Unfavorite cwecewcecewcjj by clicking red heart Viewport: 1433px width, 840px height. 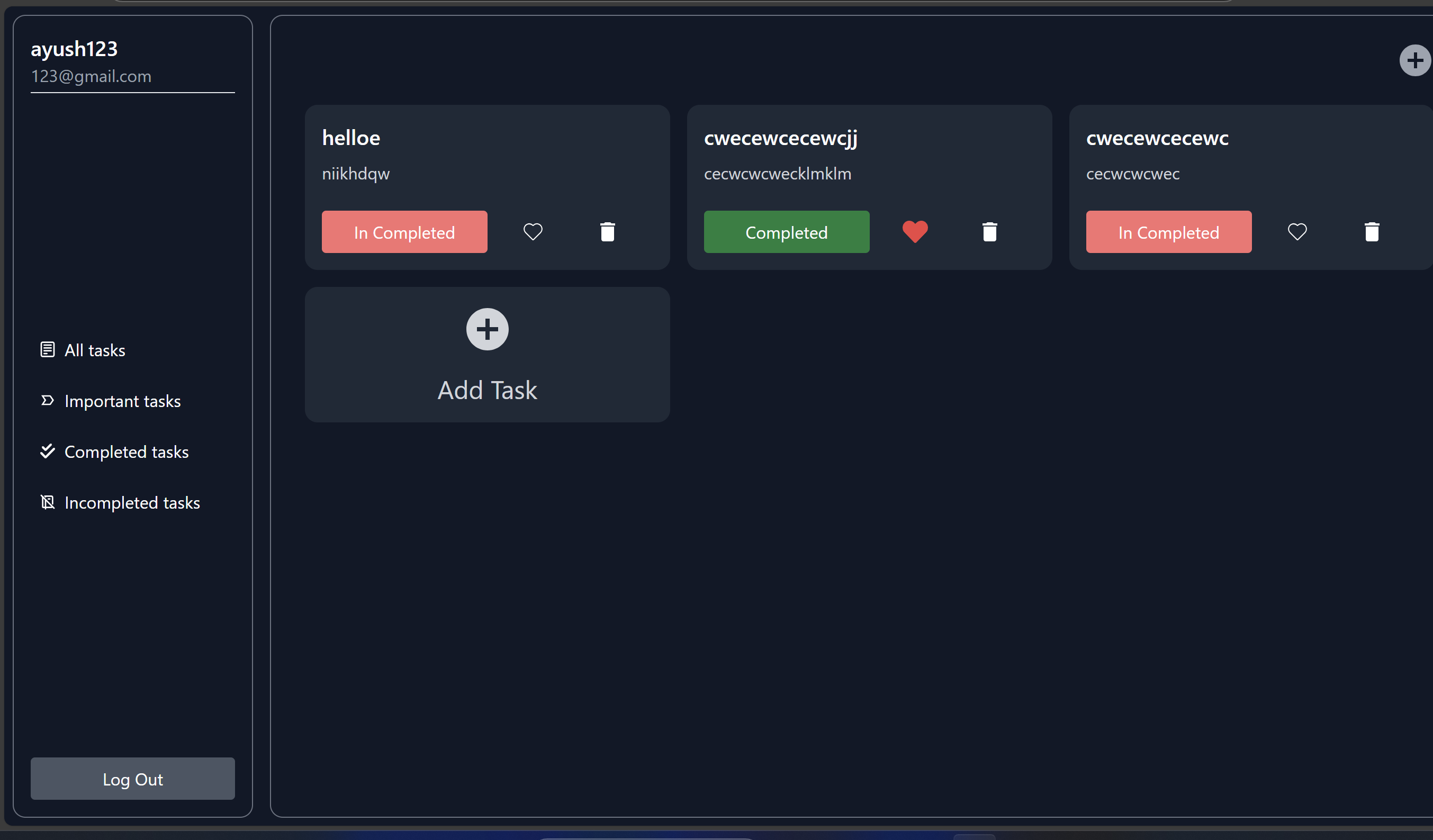(915, 231)
